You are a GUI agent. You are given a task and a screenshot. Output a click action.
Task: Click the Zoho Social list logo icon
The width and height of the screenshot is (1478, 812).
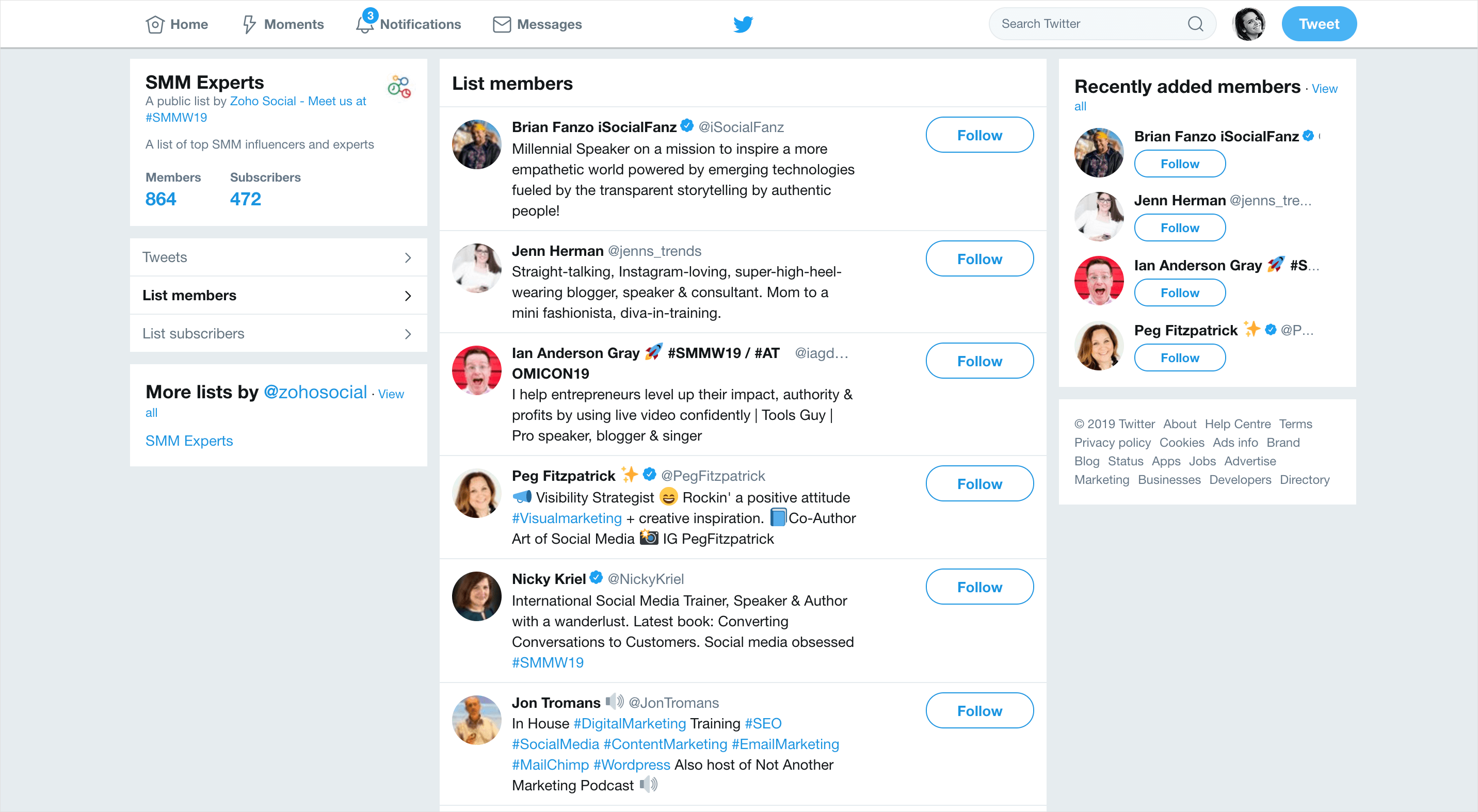tap(399, 87)
